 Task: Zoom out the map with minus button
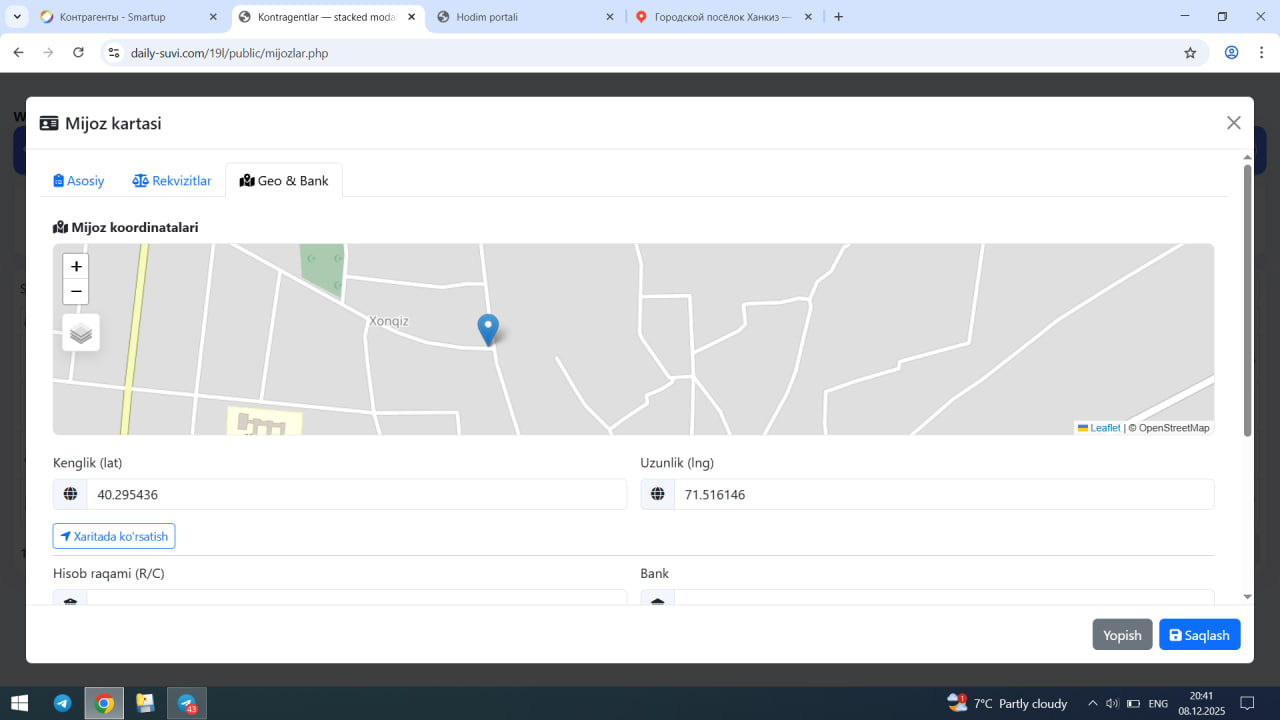coord(76,291)
